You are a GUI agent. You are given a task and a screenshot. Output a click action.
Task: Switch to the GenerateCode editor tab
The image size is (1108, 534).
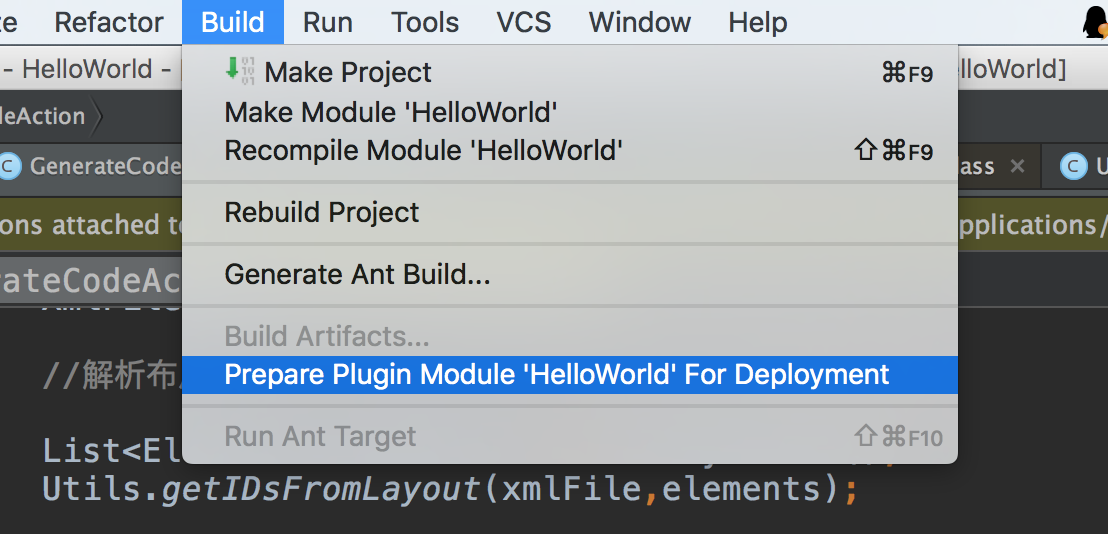click(100, 166)
